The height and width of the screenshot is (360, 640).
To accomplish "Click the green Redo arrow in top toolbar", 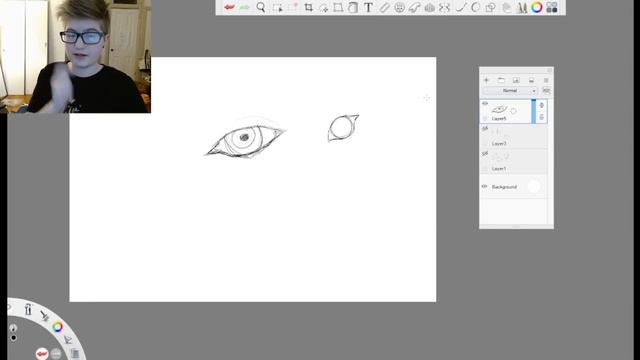I will click(244, 7).
